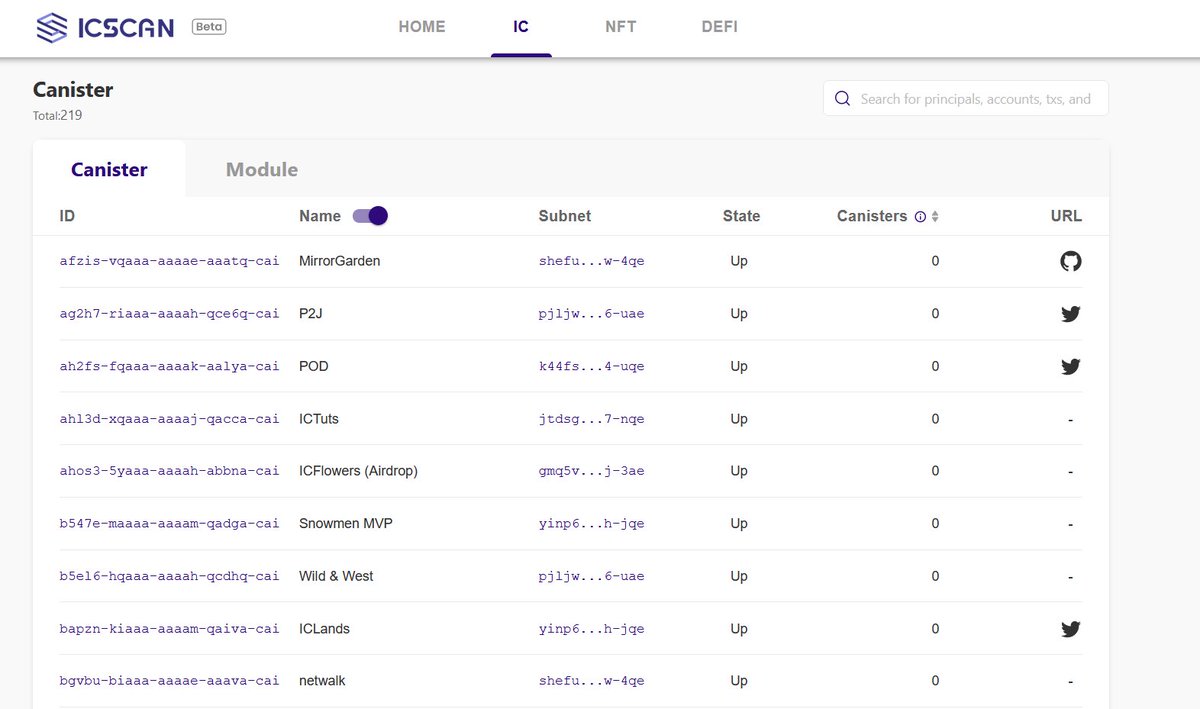The width and height of the screenshot is (1200, 709).
Task: Select the Canister tab
Action: 109,170
